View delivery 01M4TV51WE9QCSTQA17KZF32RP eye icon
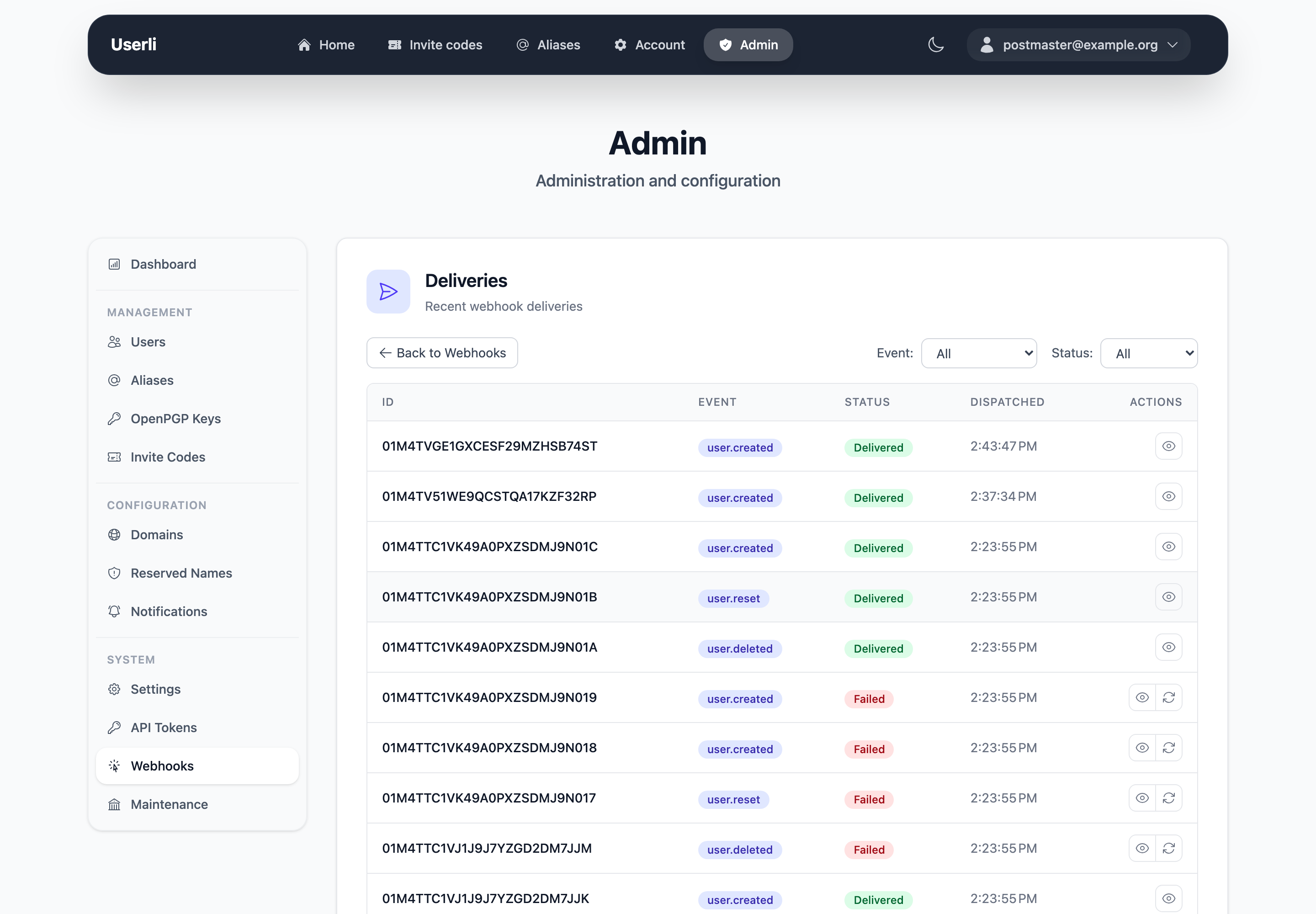1316x914 pixels. pyautogui.click(x=1168, y=496)
